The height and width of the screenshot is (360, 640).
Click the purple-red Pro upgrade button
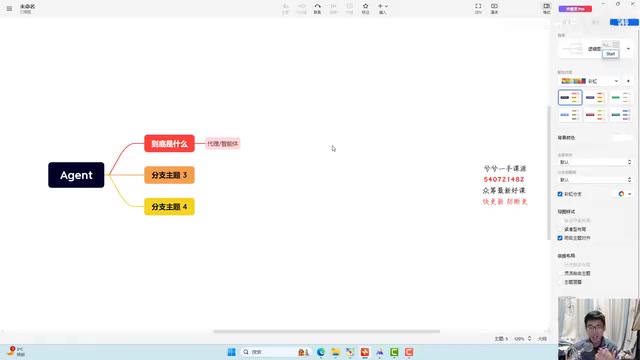point(575,9)
